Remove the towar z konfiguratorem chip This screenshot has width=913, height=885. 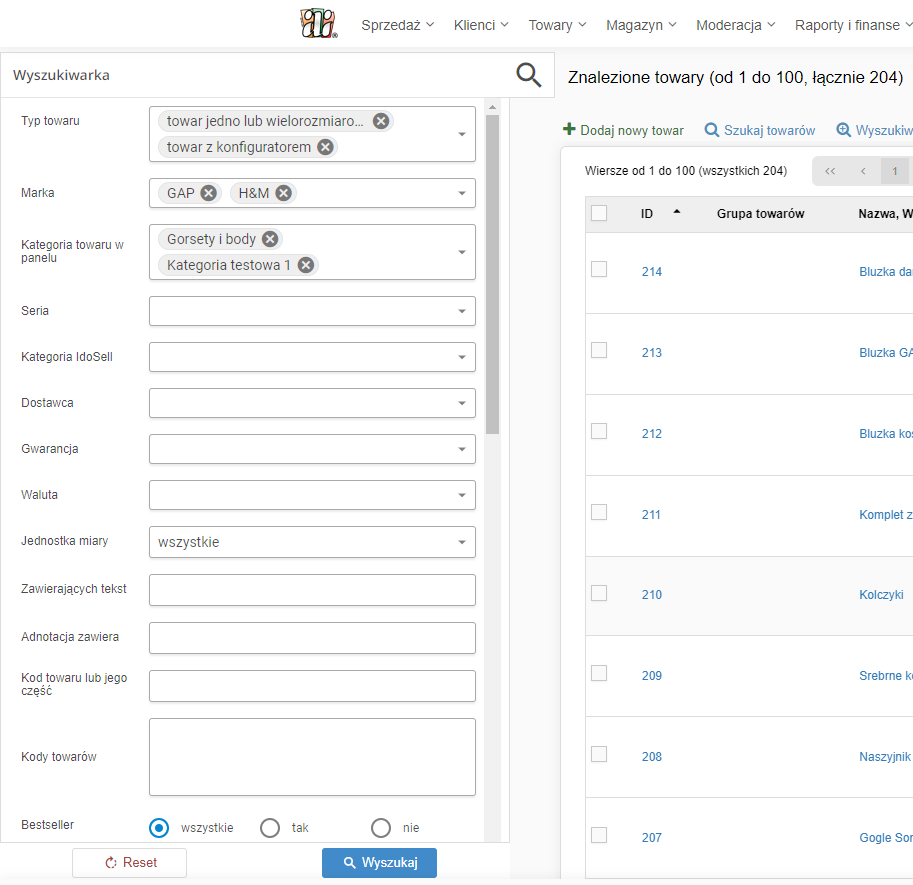(325, 147)
